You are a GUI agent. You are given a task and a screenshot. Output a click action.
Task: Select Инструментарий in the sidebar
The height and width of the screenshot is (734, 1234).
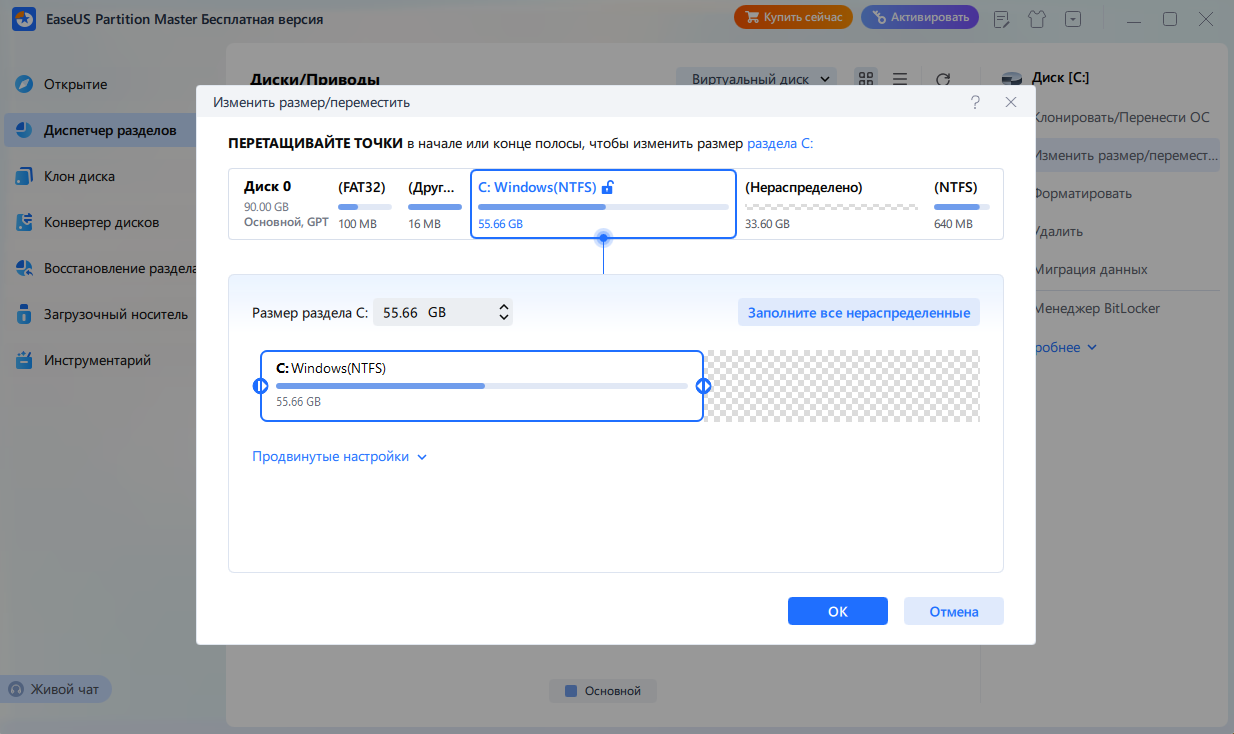point(96,360)
